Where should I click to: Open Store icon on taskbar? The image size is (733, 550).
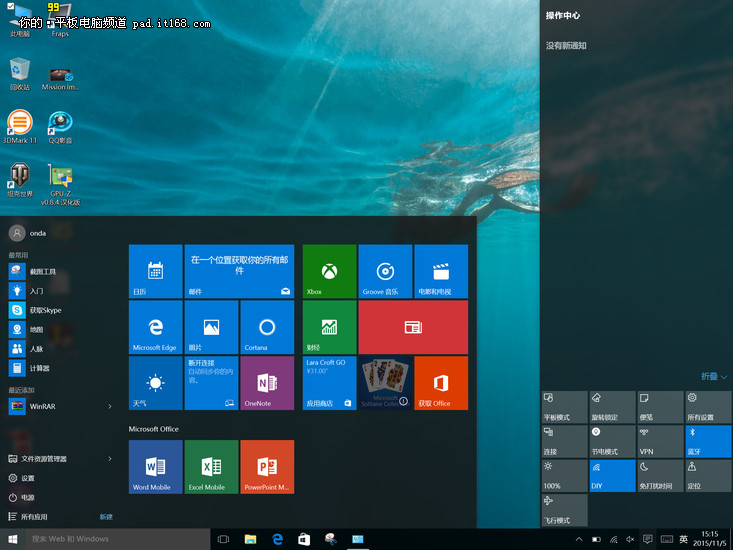tap(304, 539)
